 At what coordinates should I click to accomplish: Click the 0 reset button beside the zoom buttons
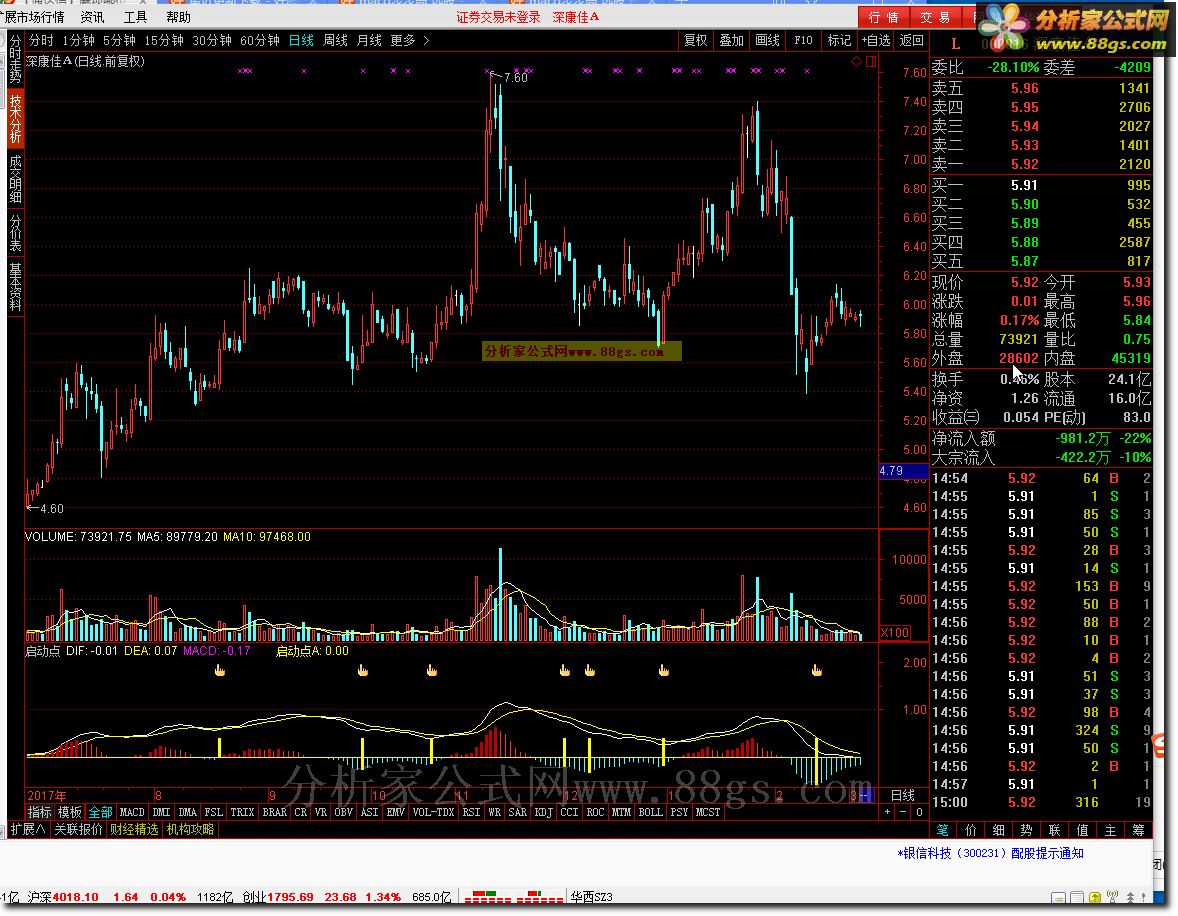pyautogui.click(x=919, y=812)
